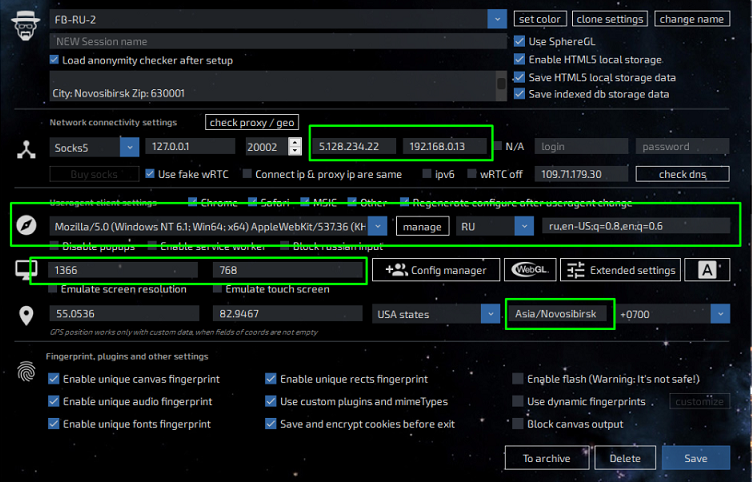
Task: Toggle Enable unique audio fingerprint
Action: (x=54, y=401)
